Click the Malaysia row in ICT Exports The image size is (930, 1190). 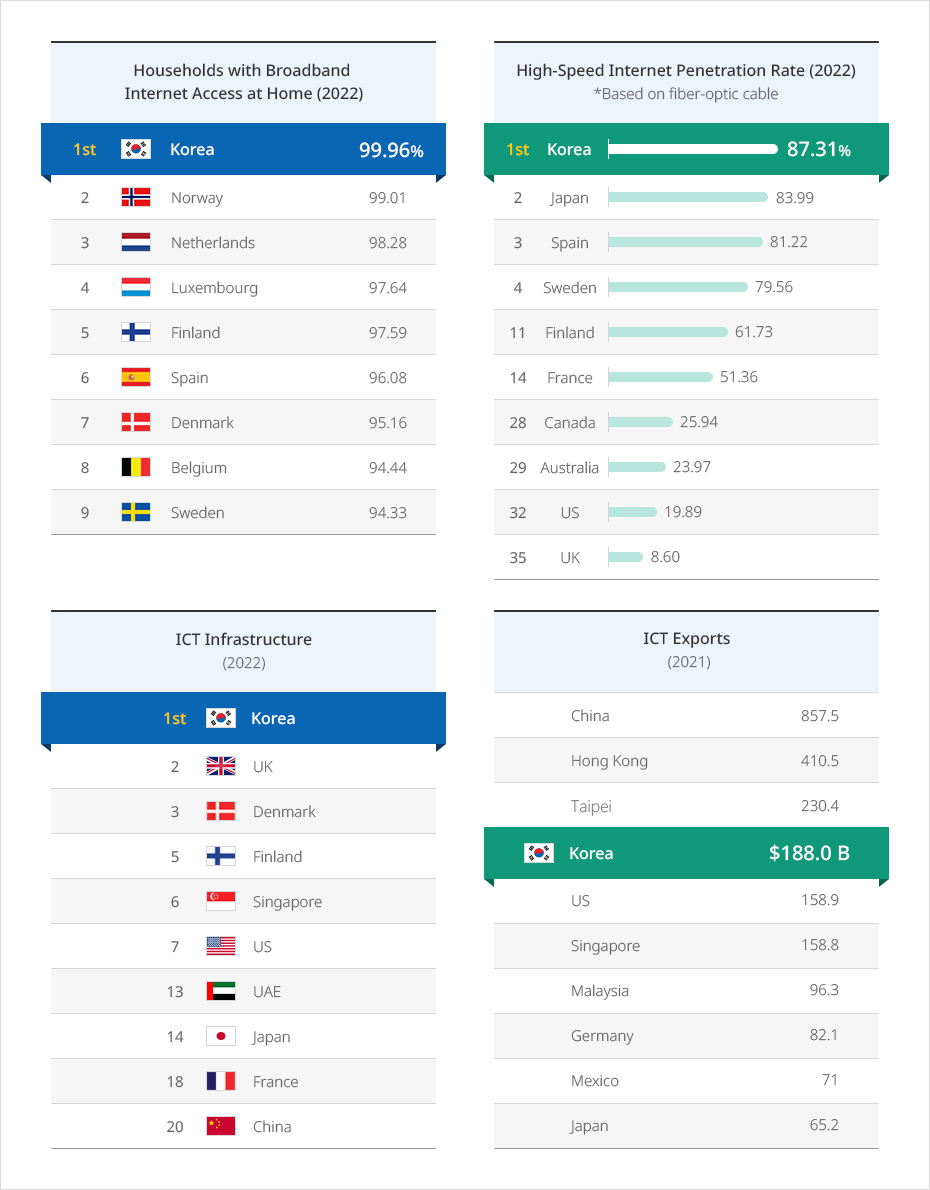[x=686, y=990]
